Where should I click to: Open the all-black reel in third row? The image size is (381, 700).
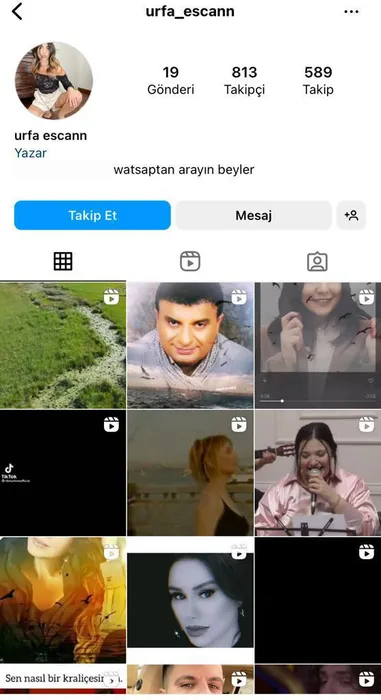[x=318, y=600]
